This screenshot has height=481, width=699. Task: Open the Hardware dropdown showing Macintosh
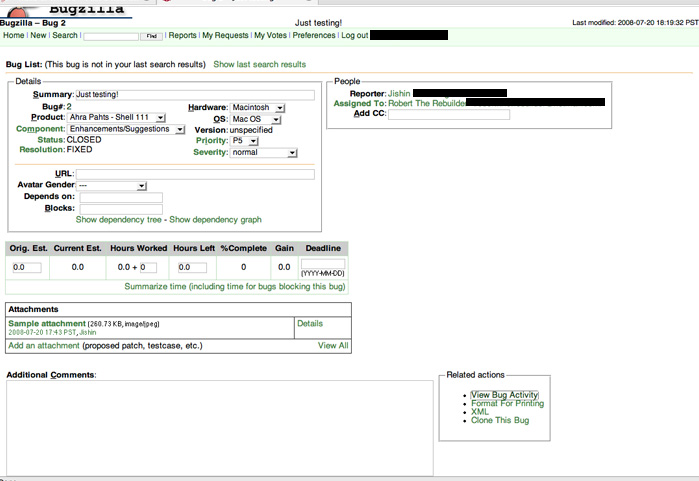coord(258,107)
